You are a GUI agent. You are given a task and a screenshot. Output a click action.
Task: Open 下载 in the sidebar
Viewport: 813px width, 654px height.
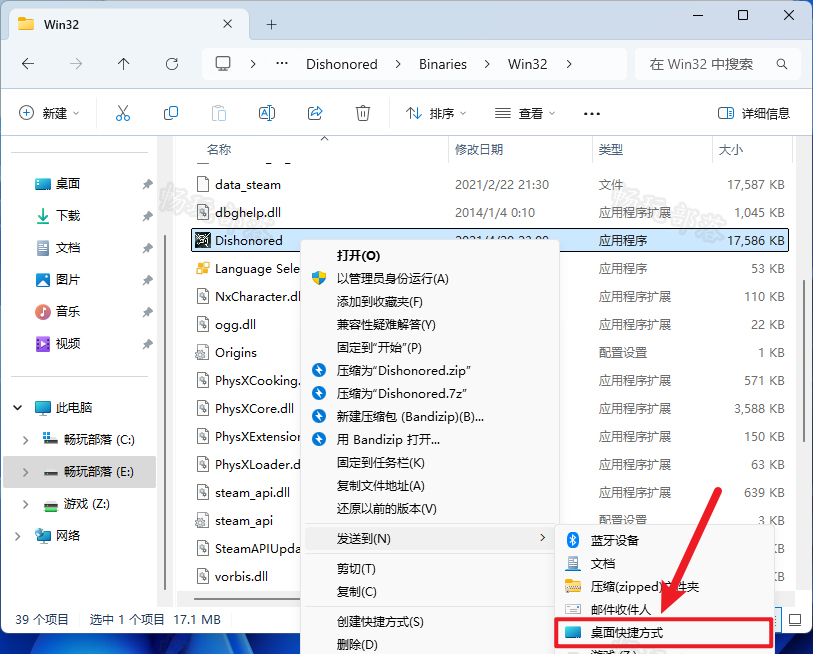tap(67, 216)
